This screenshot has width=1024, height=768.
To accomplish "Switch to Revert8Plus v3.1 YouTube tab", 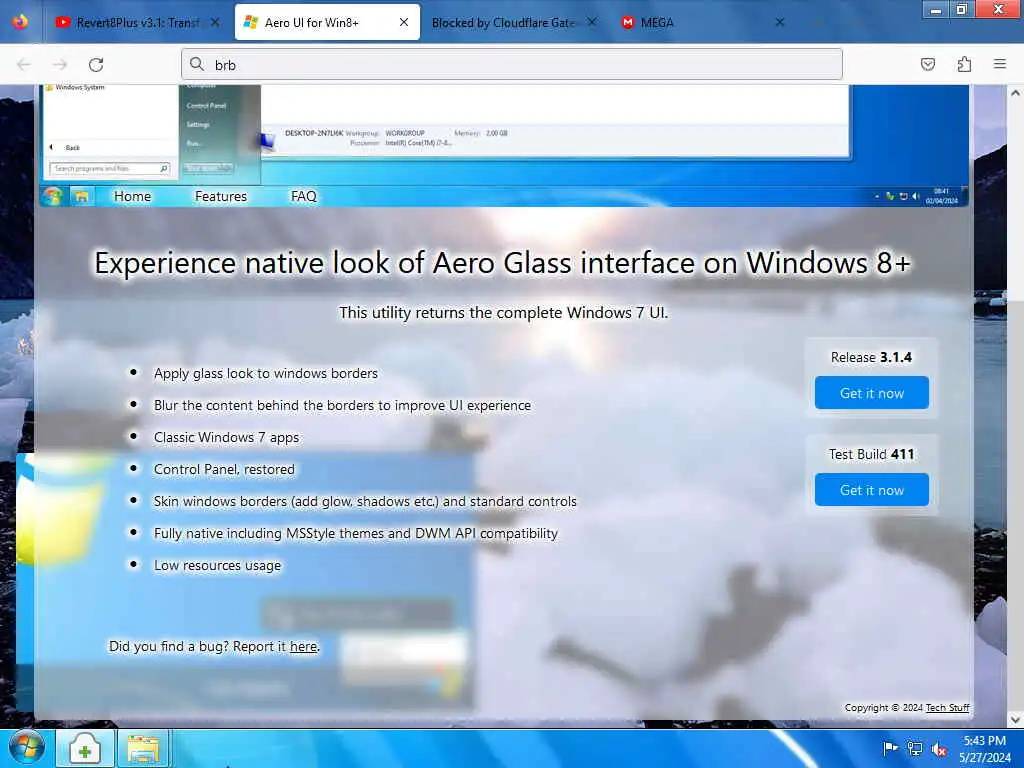I will (x=138, y=22).
